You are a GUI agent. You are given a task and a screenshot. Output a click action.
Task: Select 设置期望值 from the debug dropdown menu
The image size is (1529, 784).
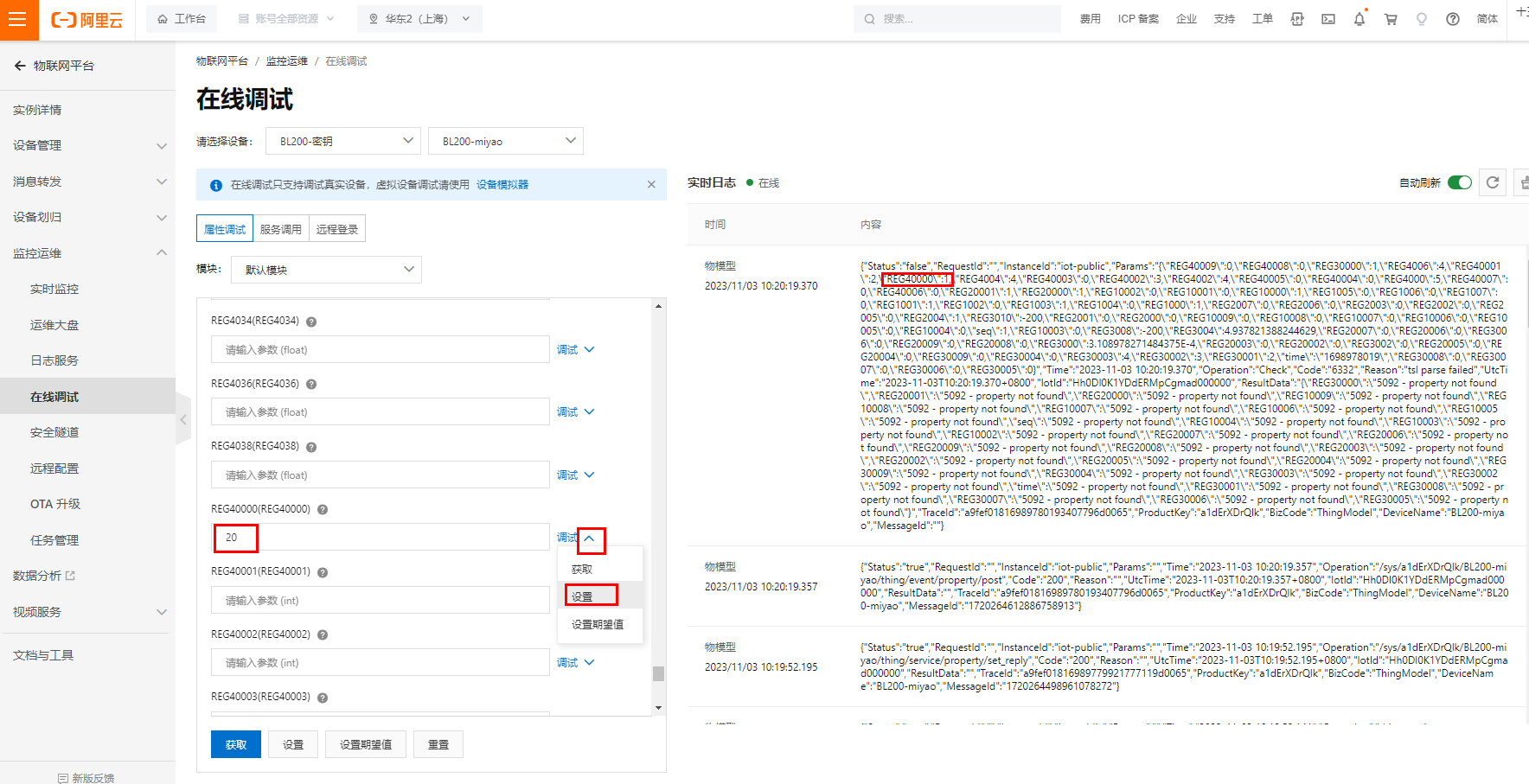600,624
